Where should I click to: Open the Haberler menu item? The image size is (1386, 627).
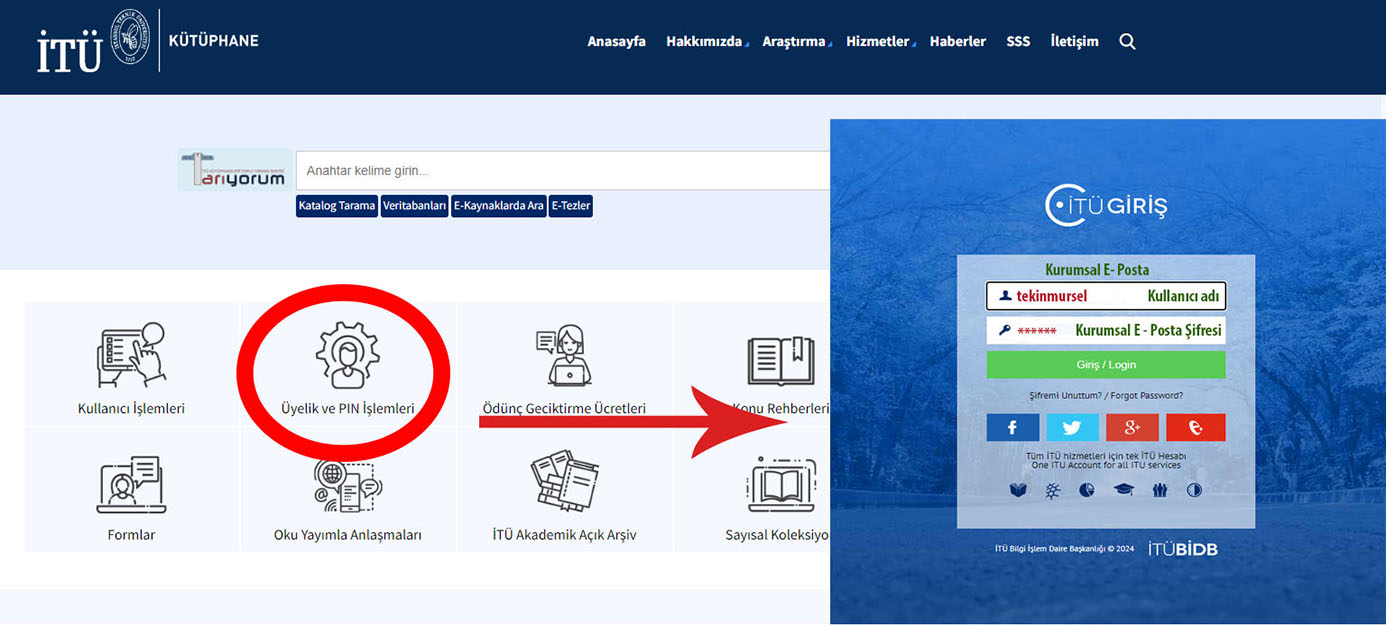coord(957,42)
